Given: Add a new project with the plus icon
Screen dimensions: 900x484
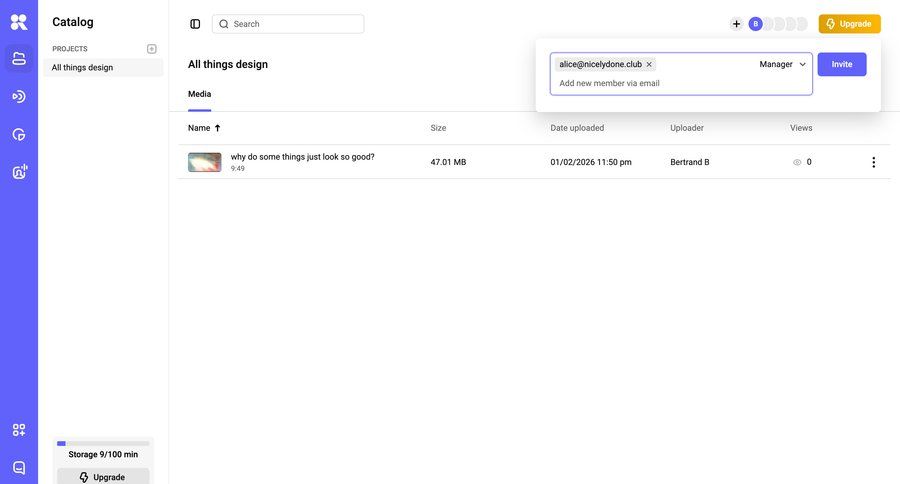Looking at the screenshot, I should point(152,49).
